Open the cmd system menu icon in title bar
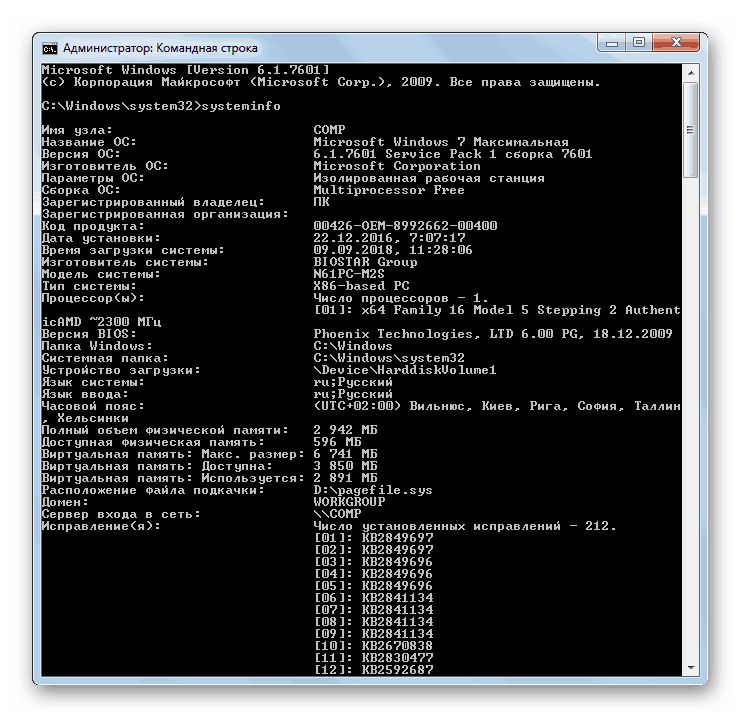Screen dimensions: 741x718 [49, 47]
